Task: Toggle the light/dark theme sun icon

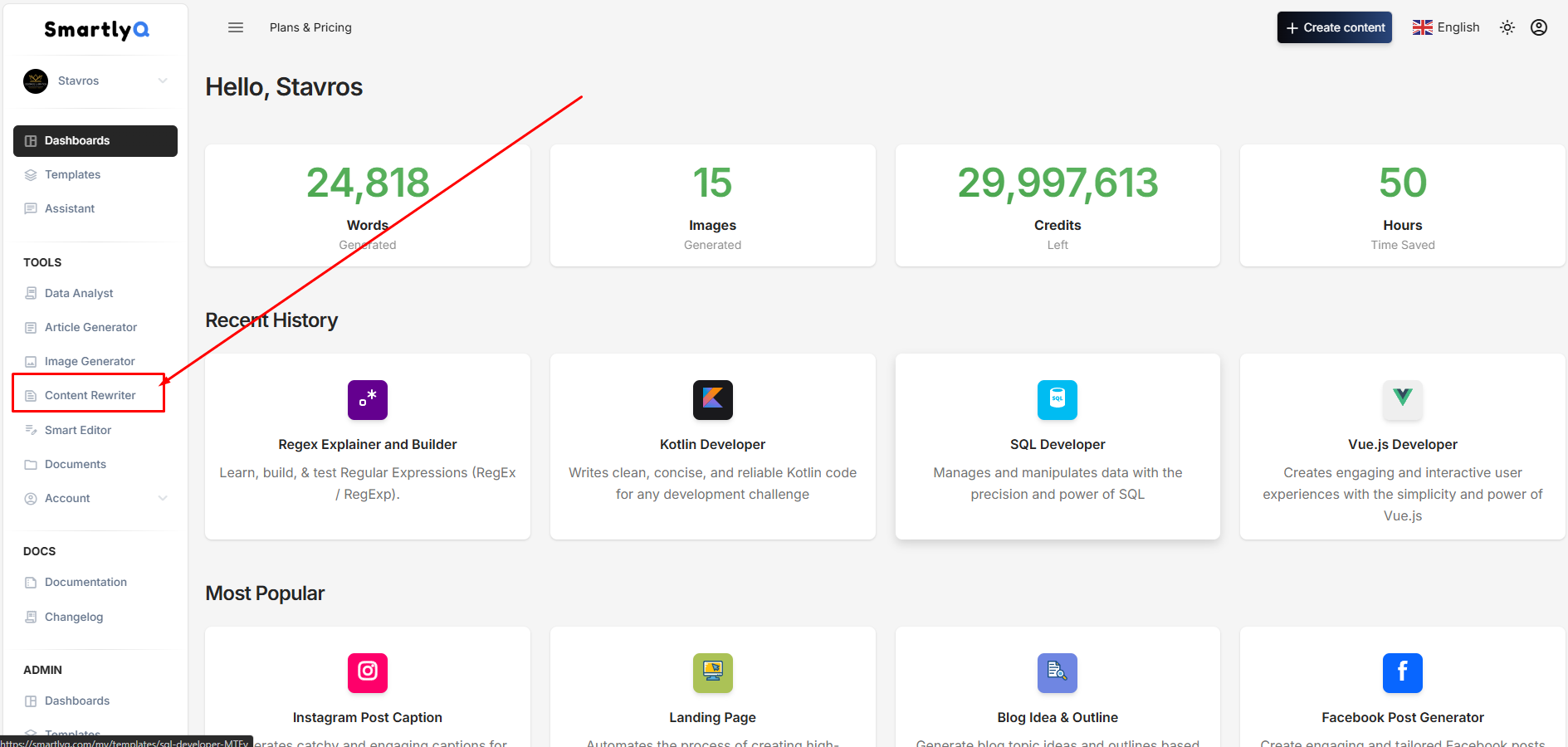Action: (1507, 27)
